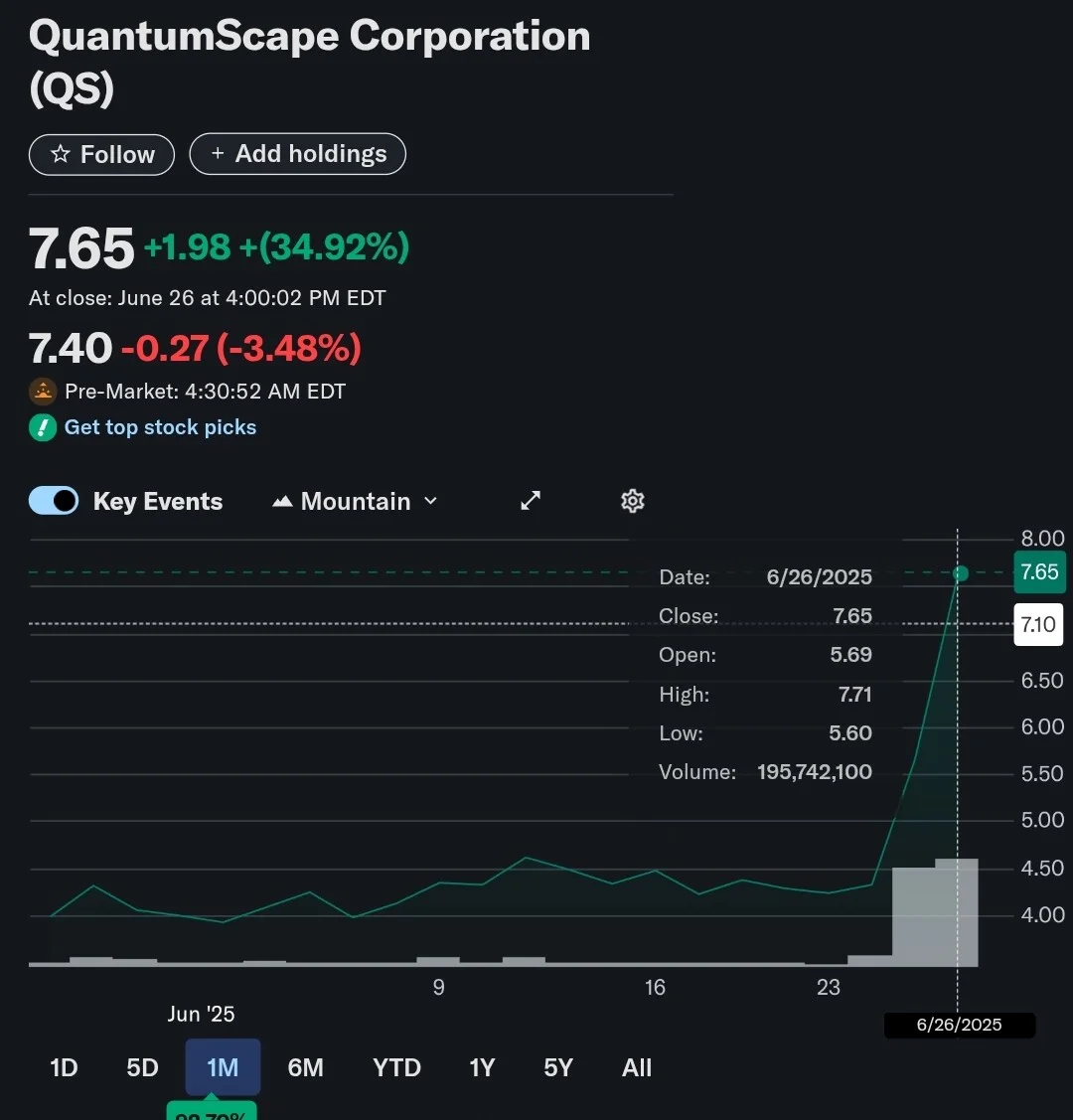Click the chevron next to Mountain

(430, 501)
